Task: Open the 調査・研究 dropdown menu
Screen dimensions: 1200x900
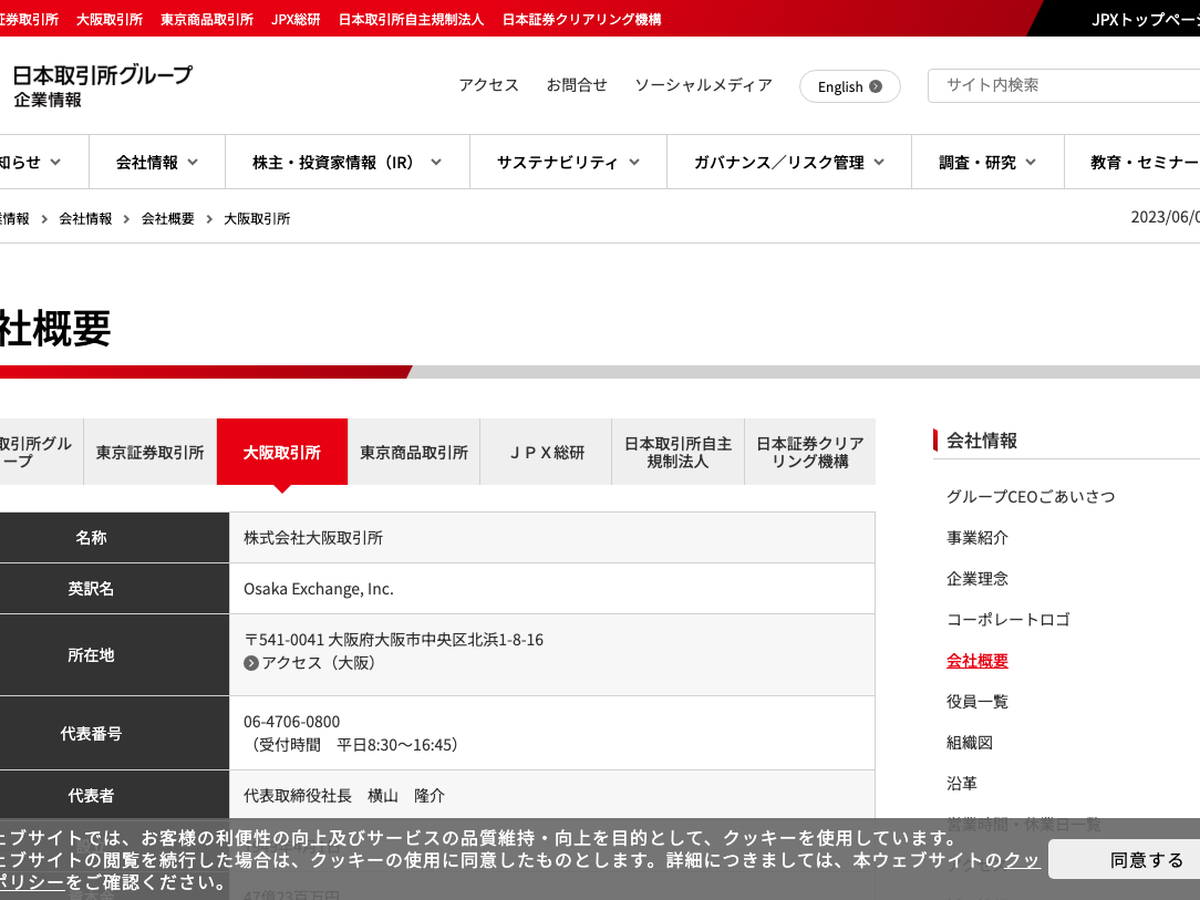Action: pos(986,162)
